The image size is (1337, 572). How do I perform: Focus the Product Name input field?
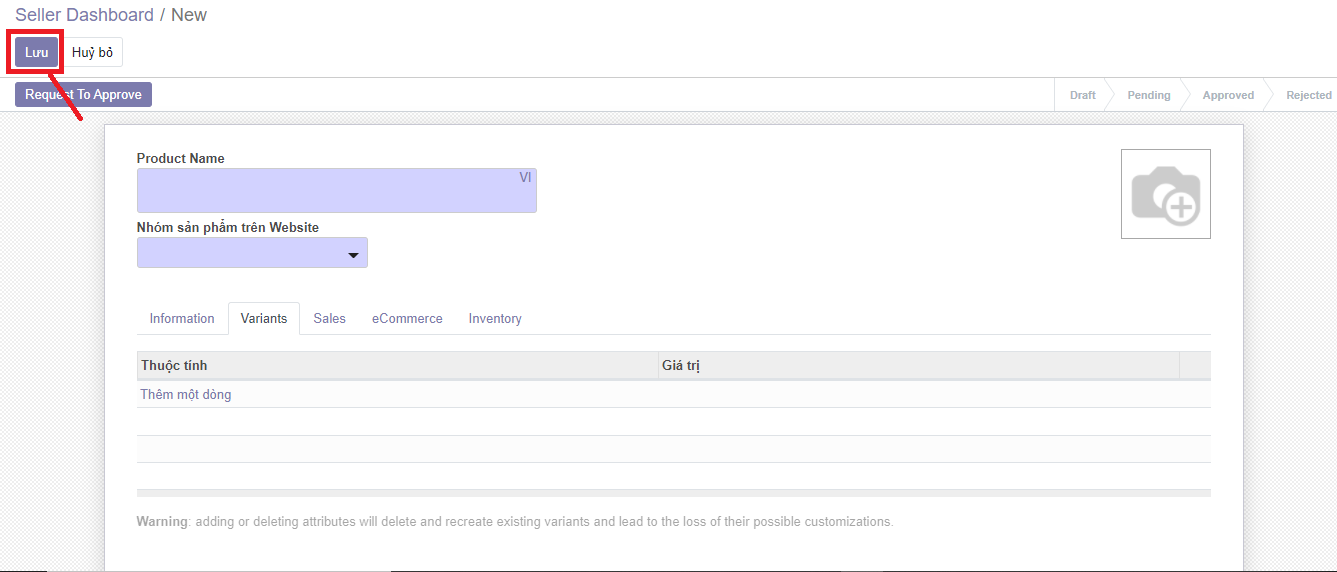click(x=327, y=190)
